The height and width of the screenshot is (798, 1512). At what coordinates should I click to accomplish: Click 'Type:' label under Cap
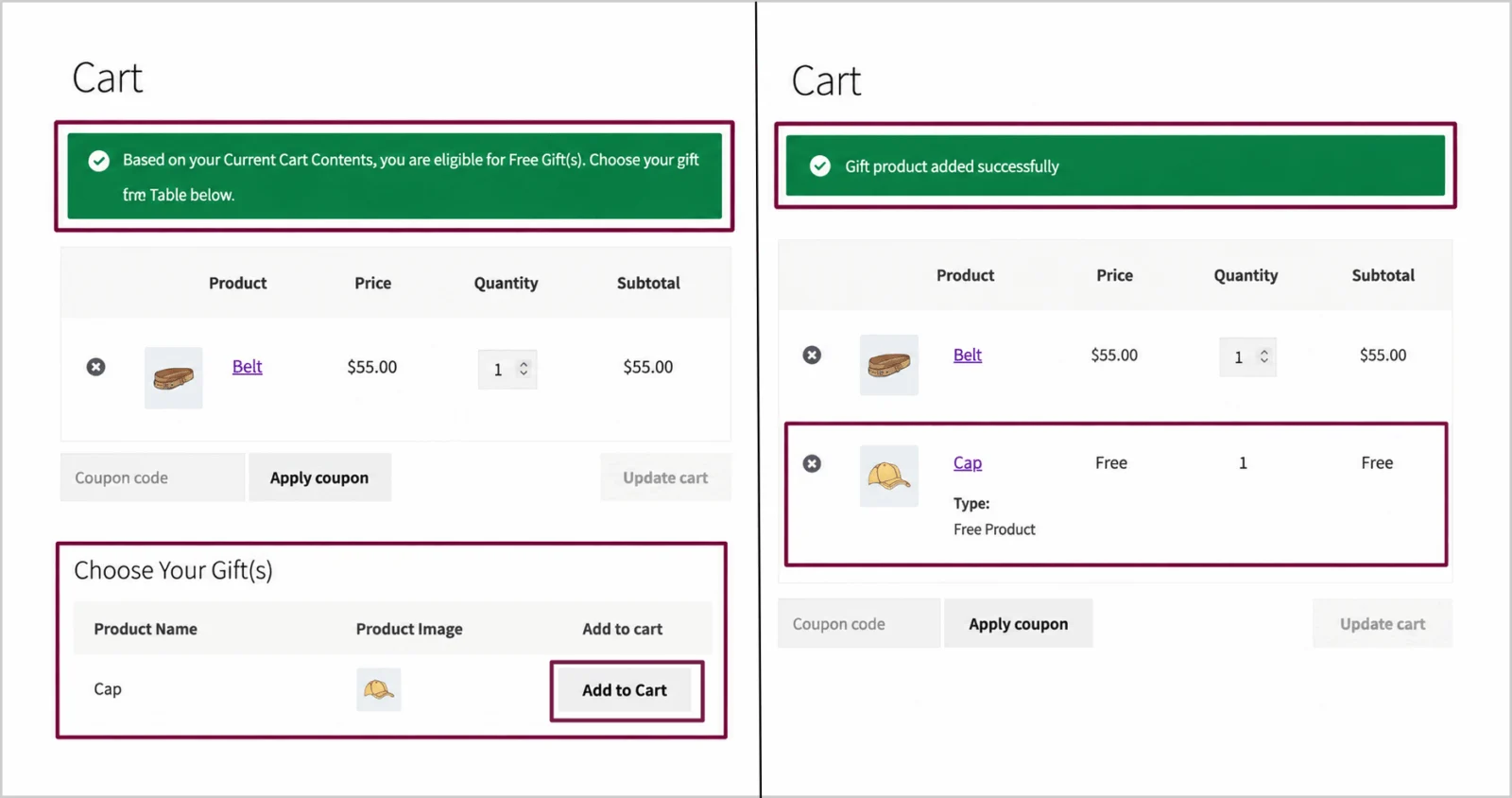coord(971,503)
